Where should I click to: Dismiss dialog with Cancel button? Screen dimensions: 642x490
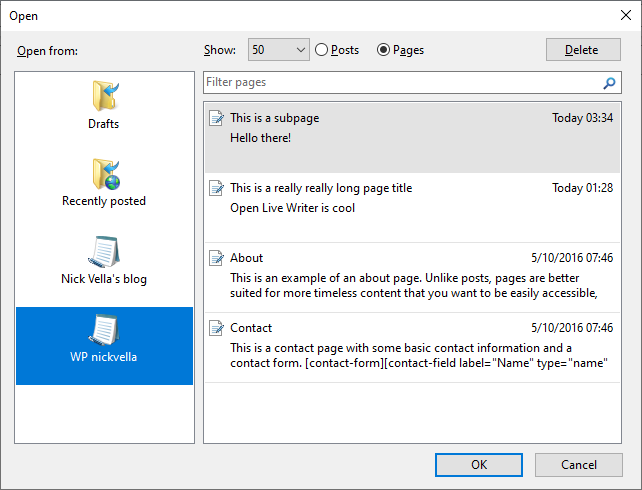coord(579,465)
